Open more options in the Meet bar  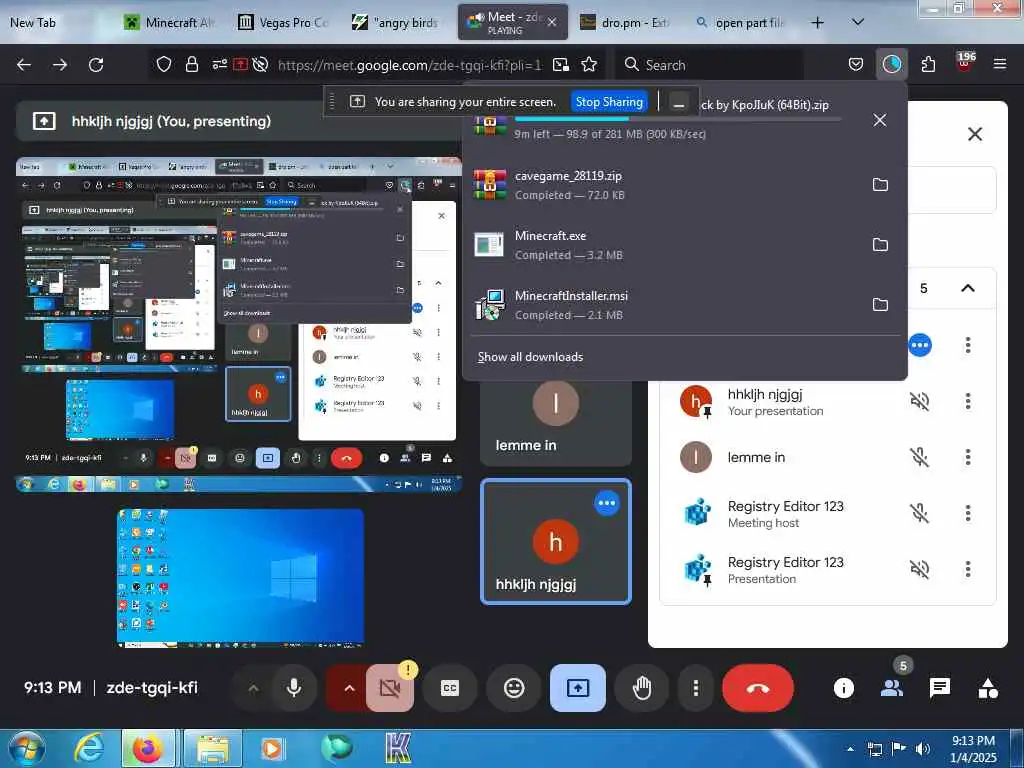tap(696, 688)
